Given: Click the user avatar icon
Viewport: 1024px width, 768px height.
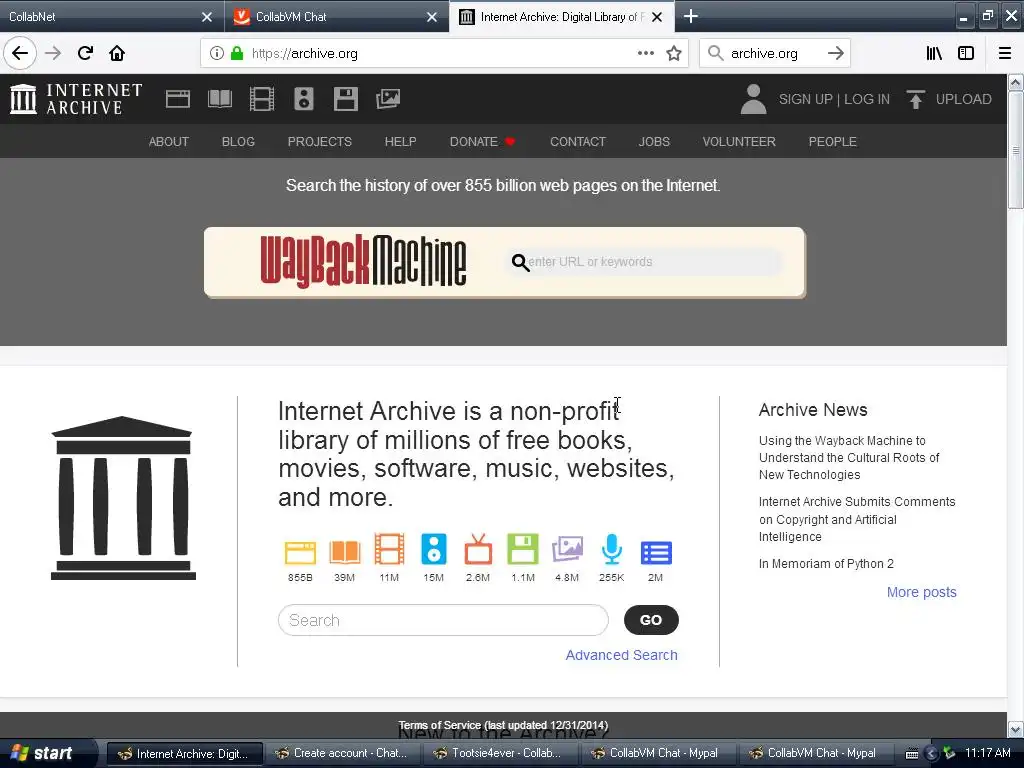Looking at the screenshot, I should click(x=753, y=99).
